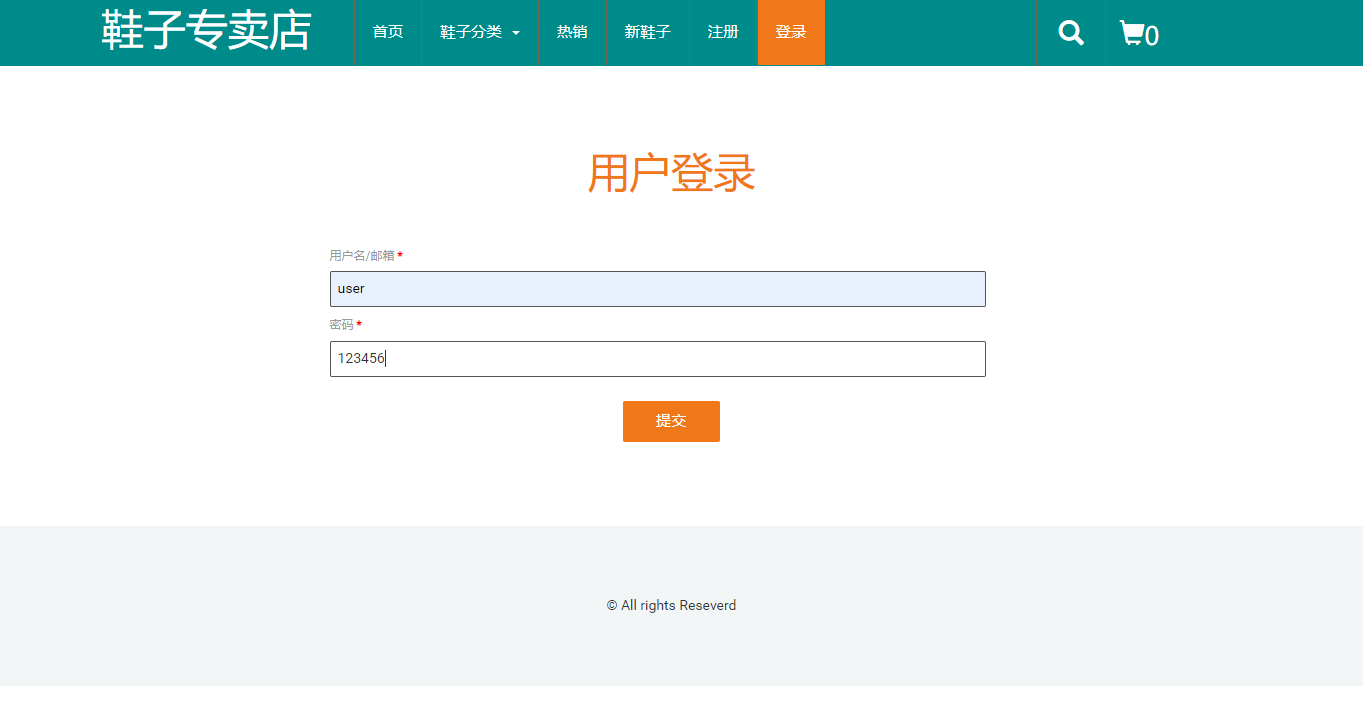
Task: Click the caret arrow beside 鞋子分类
Action: tap(517, 33)
